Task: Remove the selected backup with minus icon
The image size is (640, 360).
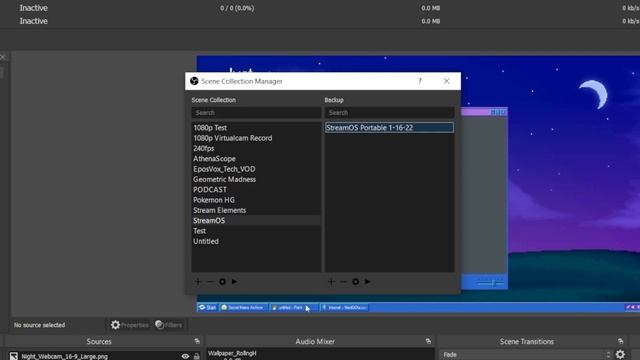Action: click(x=343, y=282)
